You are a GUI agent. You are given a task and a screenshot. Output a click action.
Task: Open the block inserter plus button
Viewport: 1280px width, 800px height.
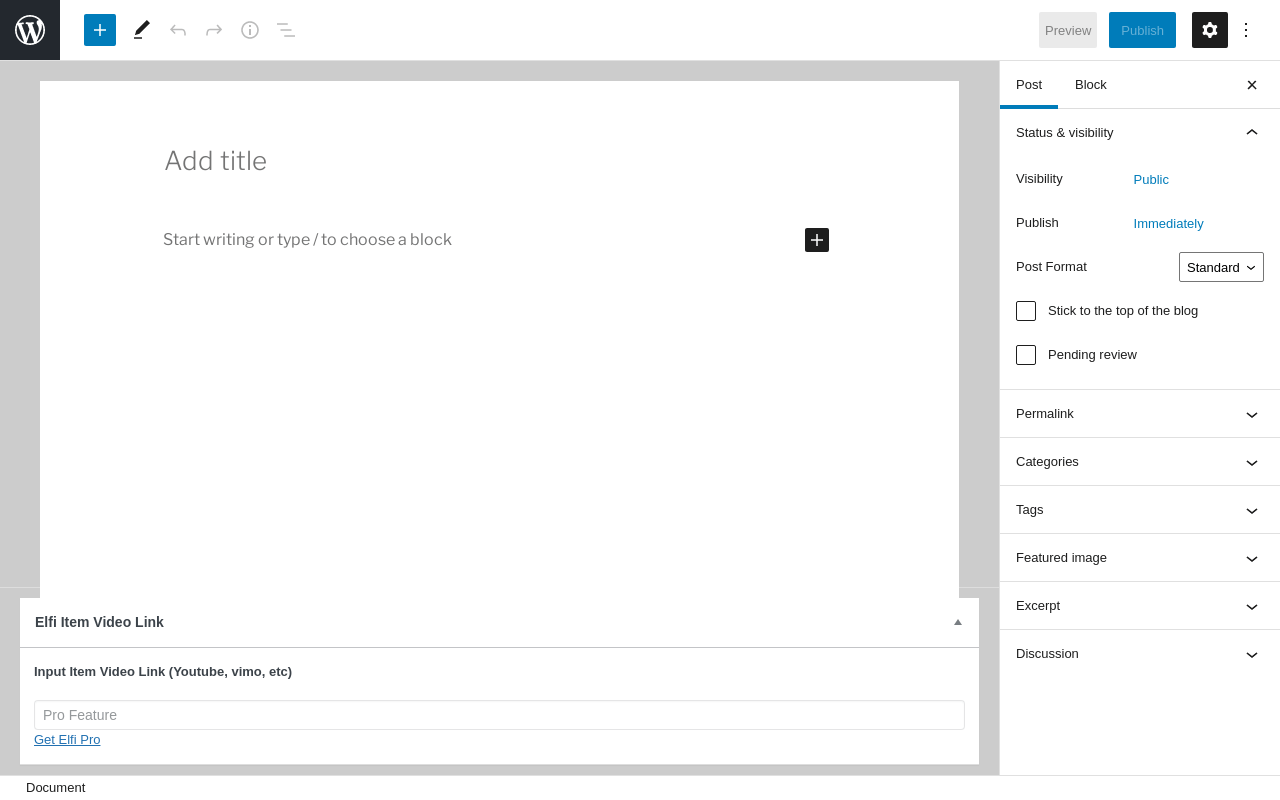point(100,30)
